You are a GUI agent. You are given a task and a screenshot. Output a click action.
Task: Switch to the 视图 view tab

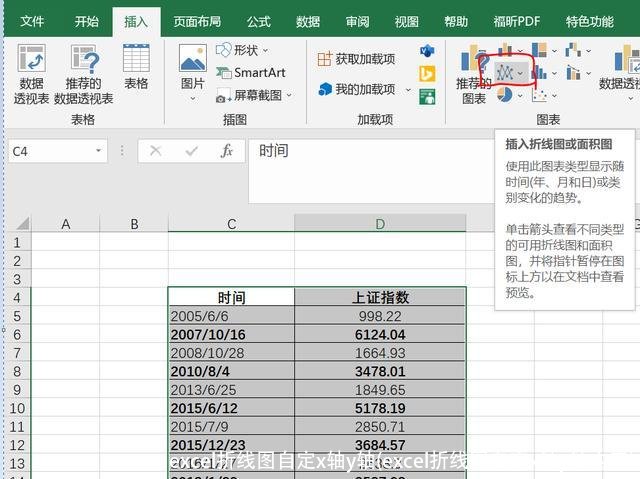pyautogui.click(x=407, y=21)
